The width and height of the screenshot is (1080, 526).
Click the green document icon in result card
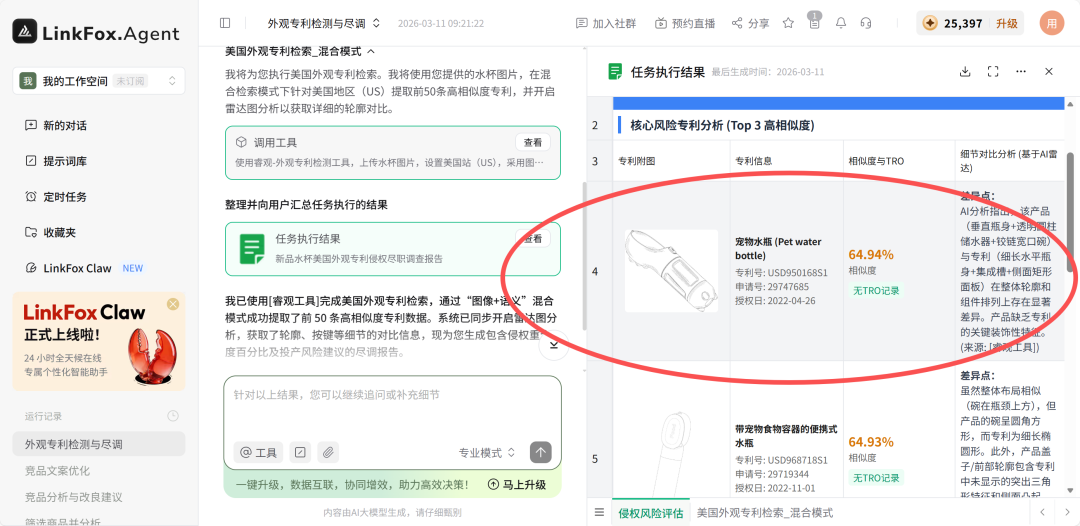(252, 249)
